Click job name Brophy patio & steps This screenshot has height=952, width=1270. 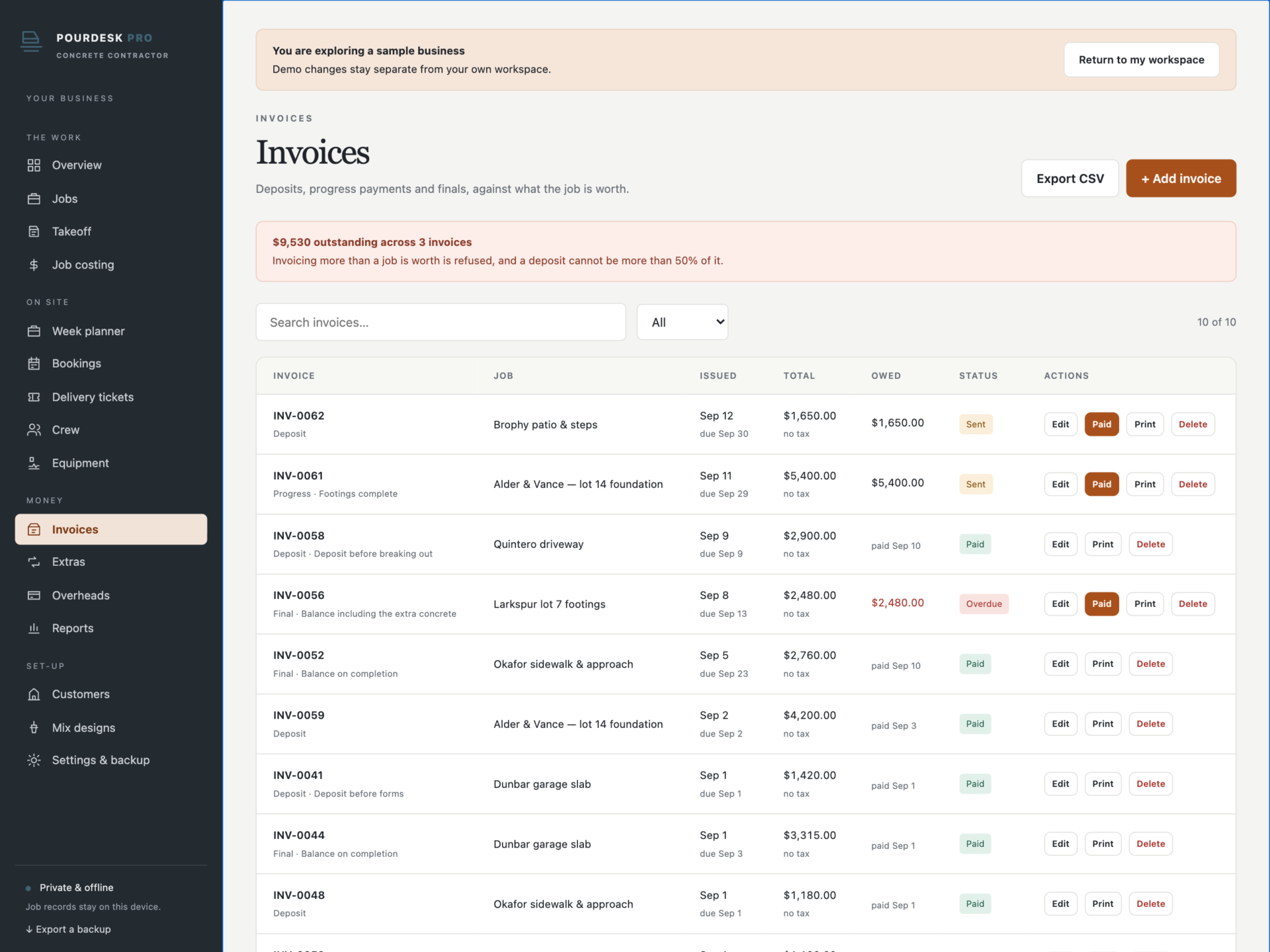coord(545,424)
